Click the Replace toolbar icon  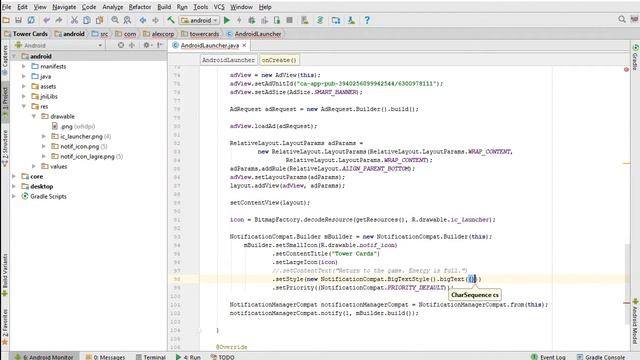tap(127, 20)
